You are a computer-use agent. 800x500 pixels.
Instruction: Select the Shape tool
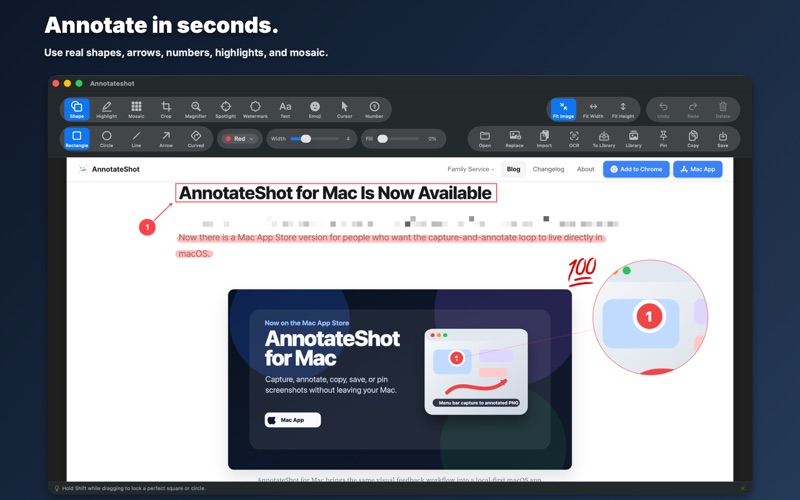tap(77, 109)
